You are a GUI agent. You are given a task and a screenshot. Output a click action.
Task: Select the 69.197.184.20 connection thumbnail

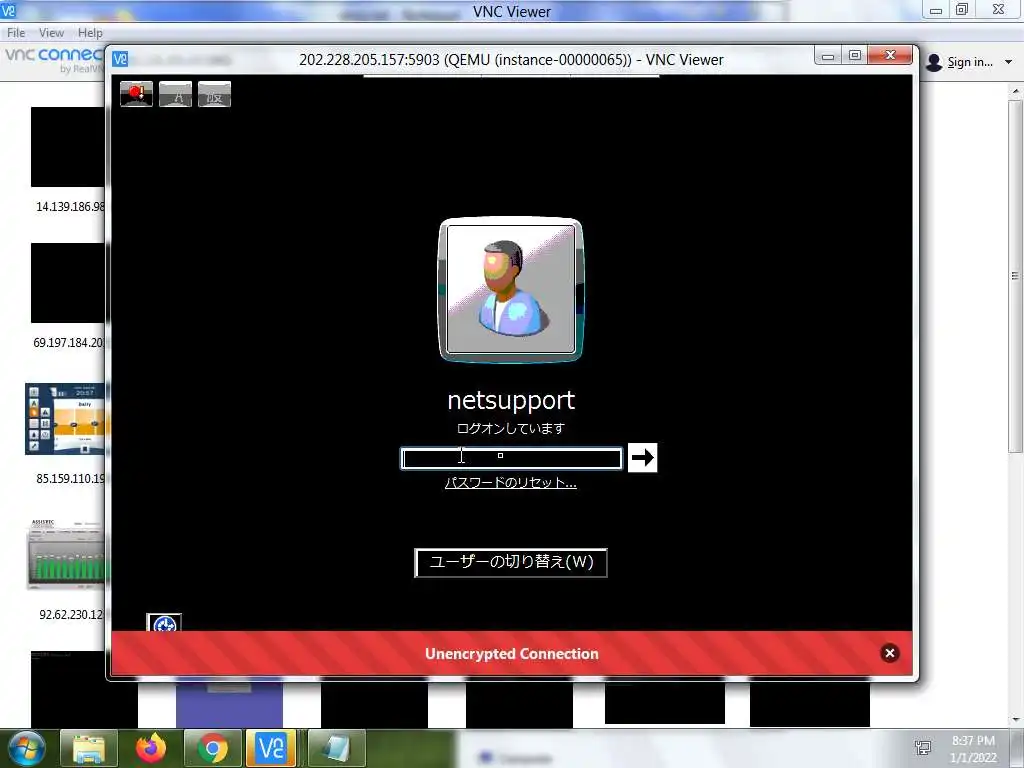[x=68, y=283]
